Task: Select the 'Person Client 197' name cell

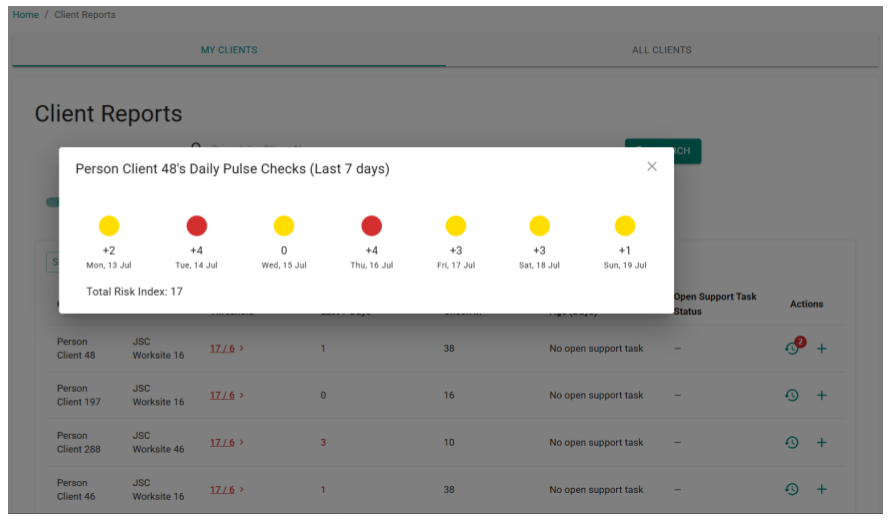Action: click(79, 395)
